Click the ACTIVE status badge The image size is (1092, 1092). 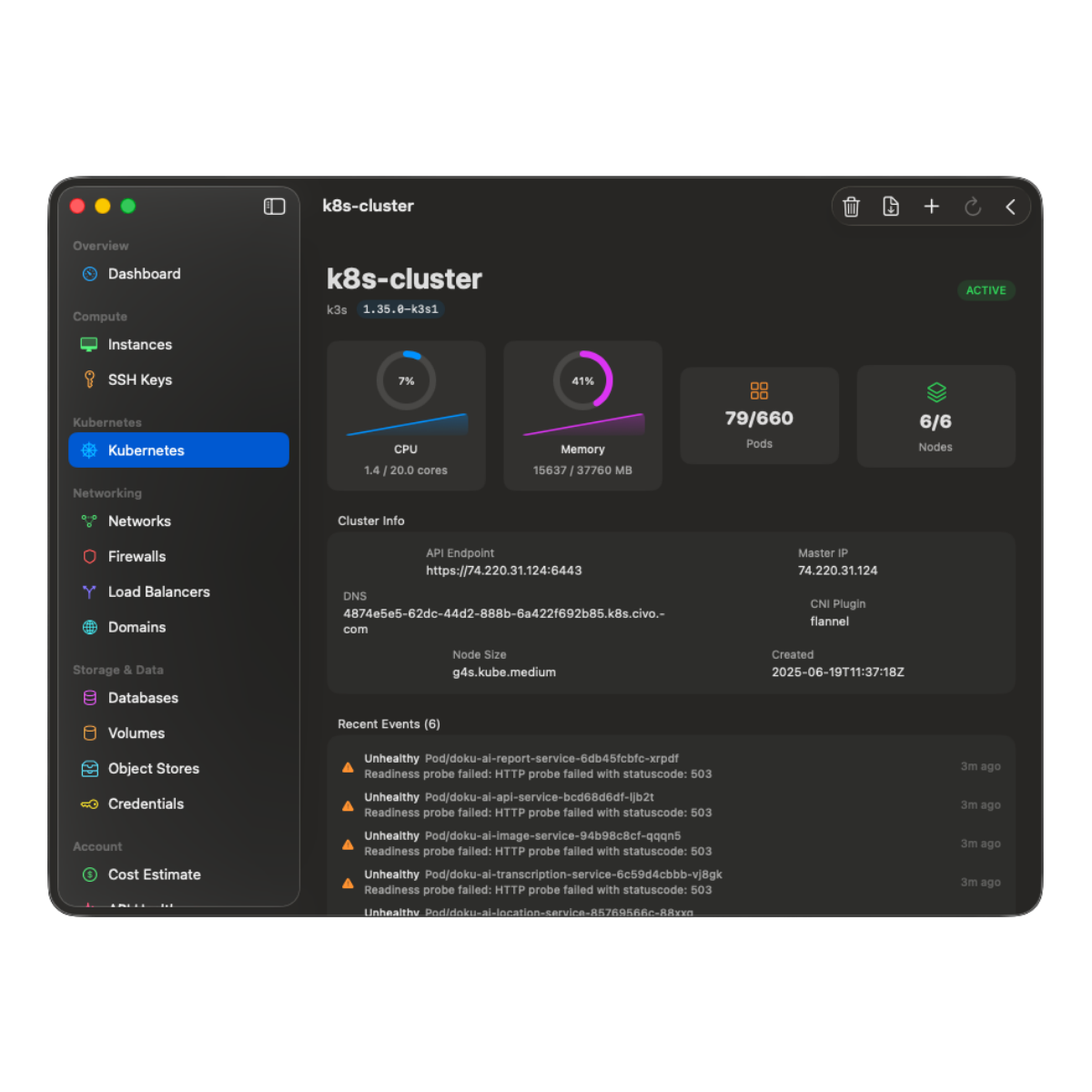pyautogui.click(x=986, y=290)
